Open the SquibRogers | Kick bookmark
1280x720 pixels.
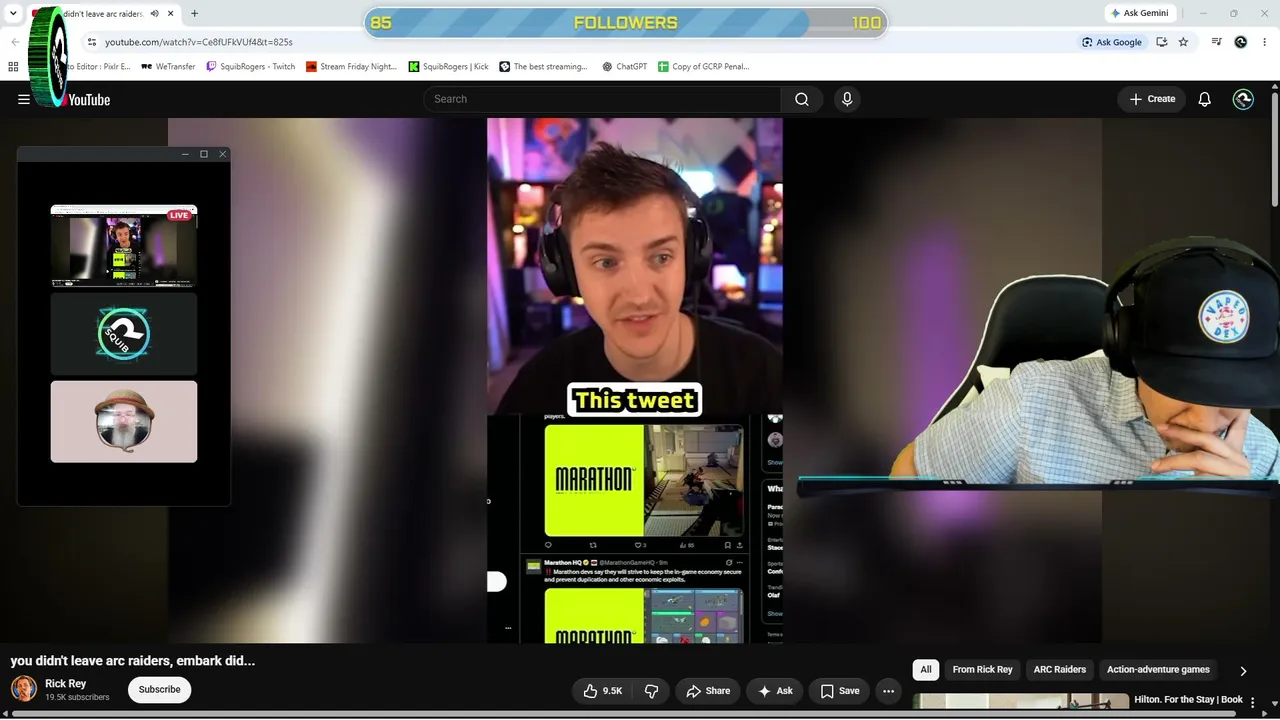click(x=449, y=67)
